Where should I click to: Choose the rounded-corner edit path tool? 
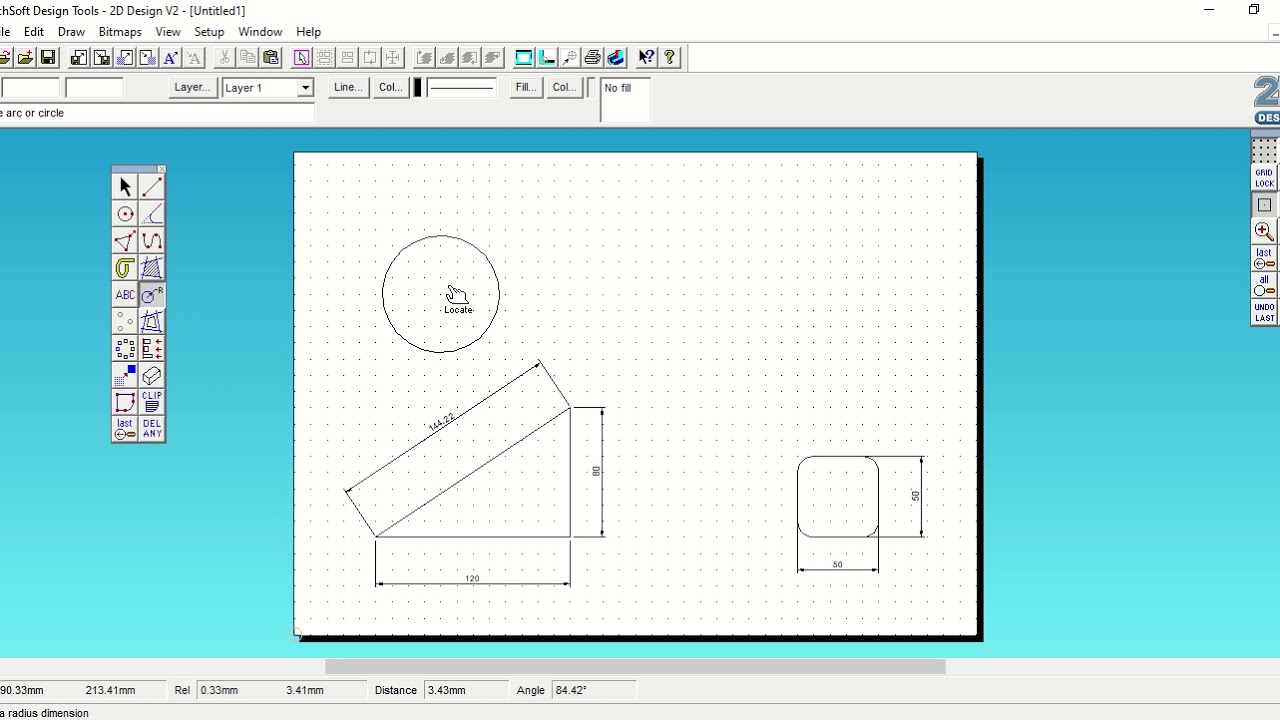(x=125, y=403)
